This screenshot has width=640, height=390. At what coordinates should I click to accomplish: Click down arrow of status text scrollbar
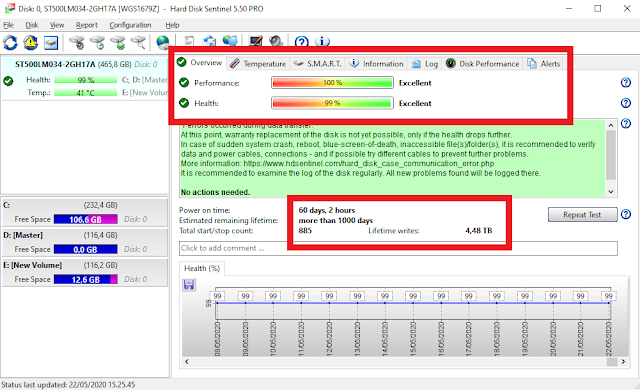(611, 192)
